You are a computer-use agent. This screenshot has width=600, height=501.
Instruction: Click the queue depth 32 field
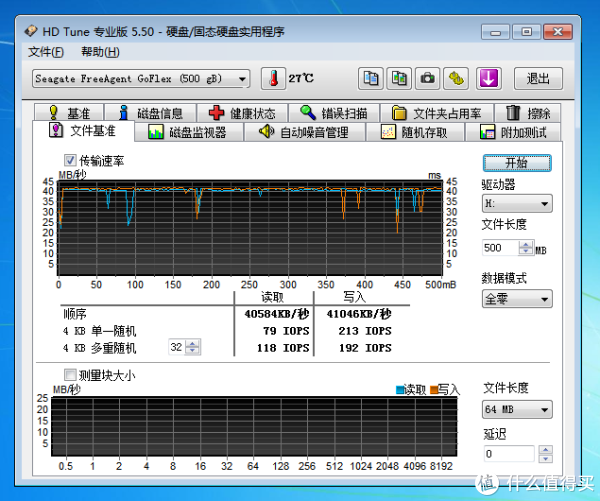[177, 347]
